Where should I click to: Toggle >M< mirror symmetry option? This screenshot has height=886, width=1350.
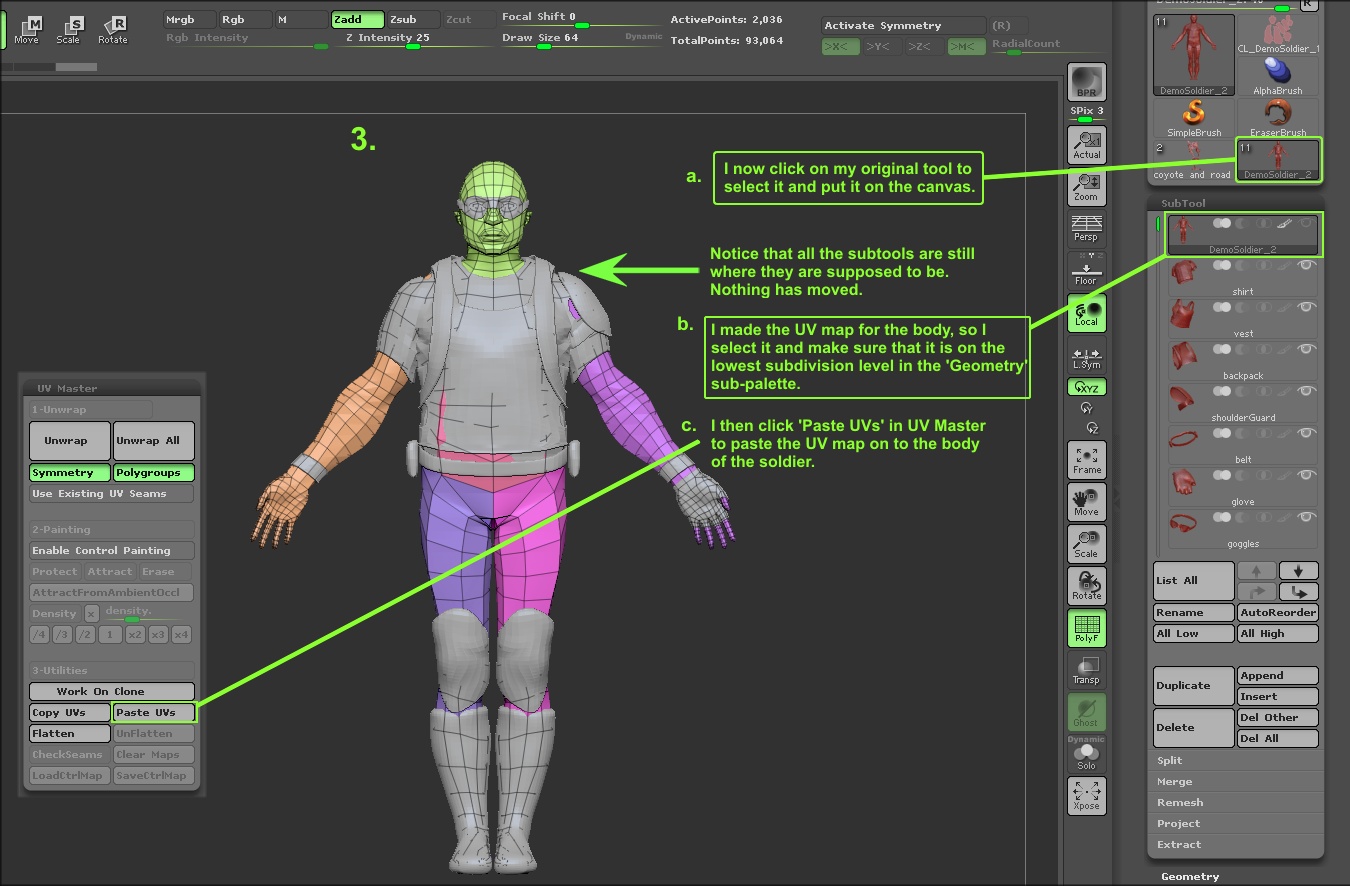pos(966,46)
